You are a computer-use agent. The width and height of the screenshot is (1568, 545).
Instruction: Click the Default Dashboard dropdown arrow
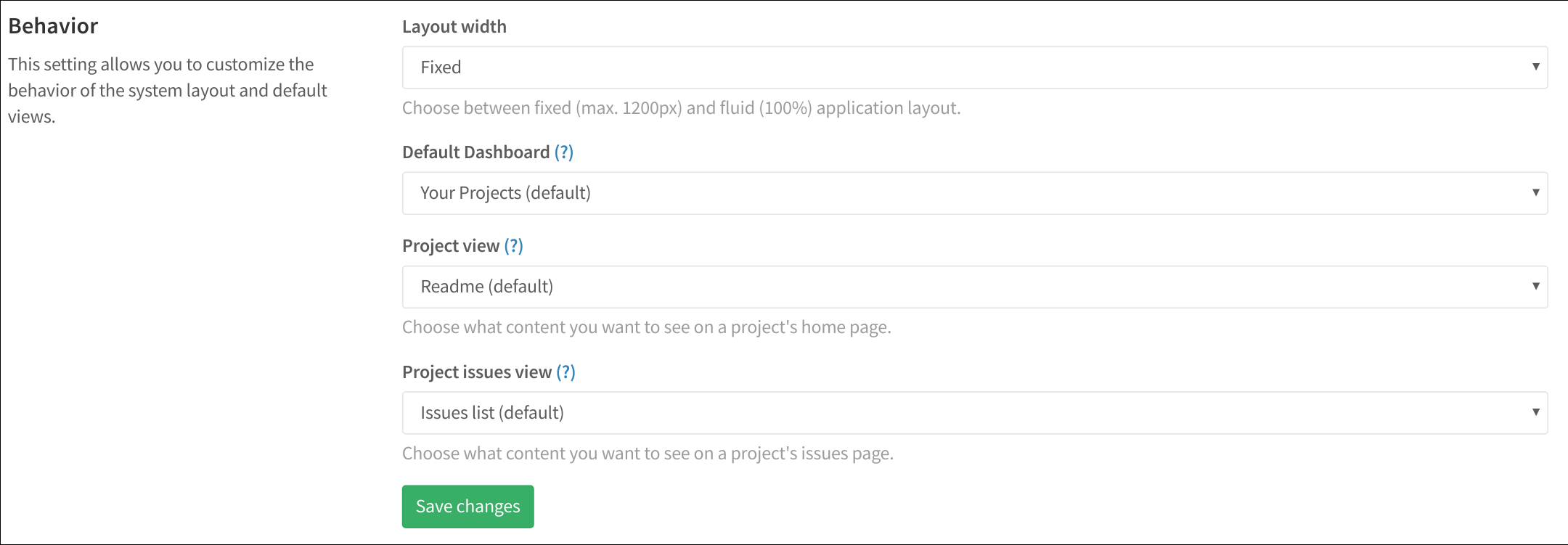1535,192
